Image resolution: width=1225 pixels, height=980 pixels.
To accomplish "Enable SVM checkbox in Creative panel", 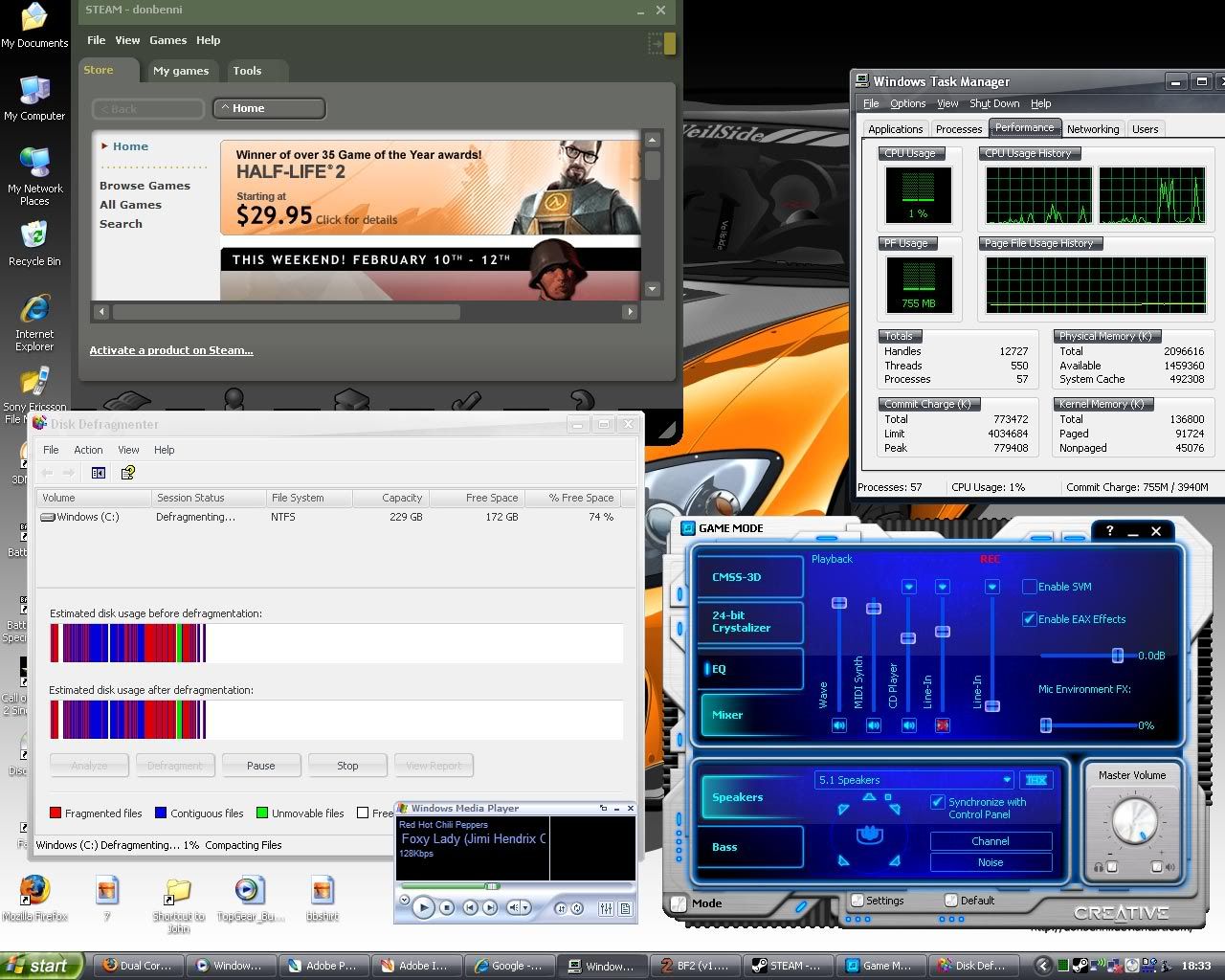I will (1030, 587).
